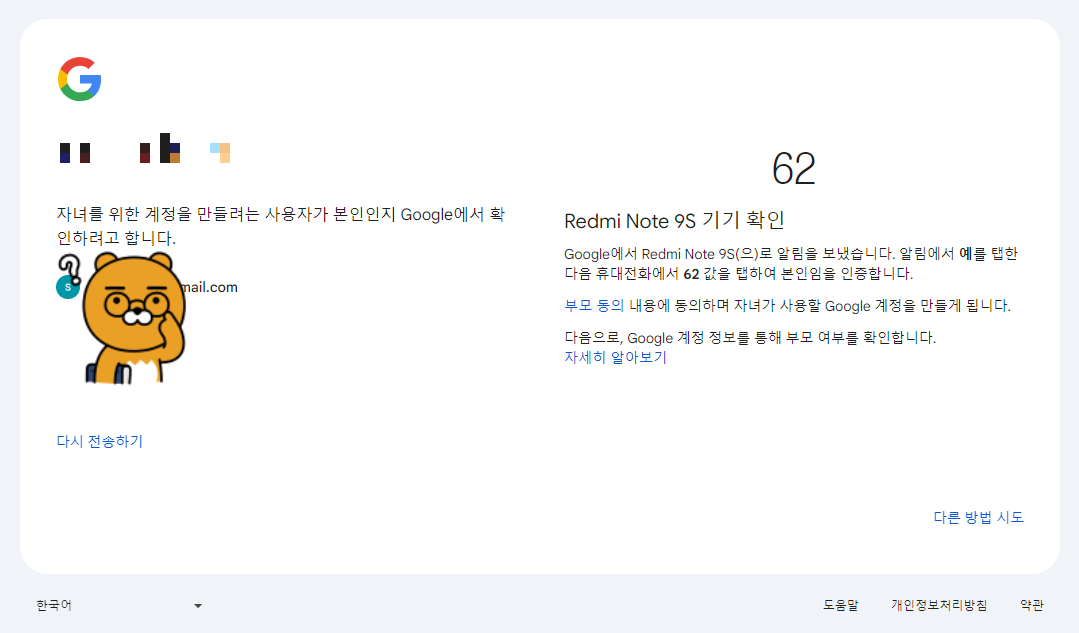This screenshot has width=1079, height=633.
Task: Click the Redmi Note 9S 기기 확인 heading
Action: coord(673,221)
